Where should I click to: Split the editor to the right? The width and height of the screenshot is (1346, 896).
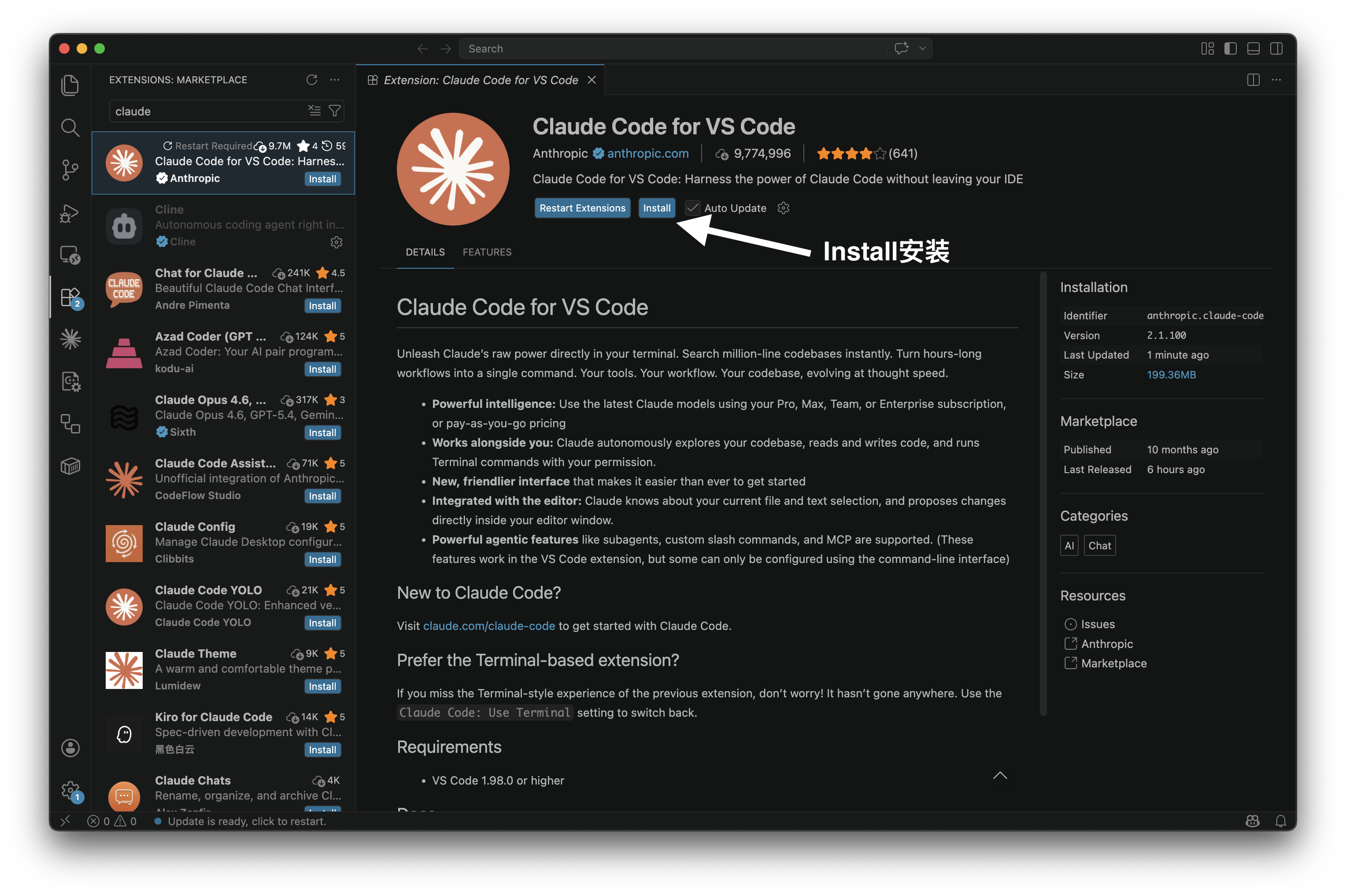[1253, 80]
